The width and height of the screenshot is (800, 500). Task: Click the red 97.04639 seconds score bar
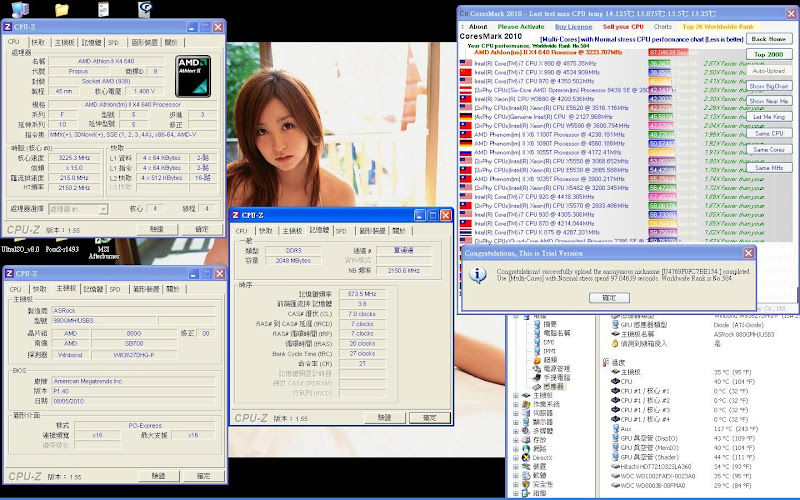(x=668, y=53)
